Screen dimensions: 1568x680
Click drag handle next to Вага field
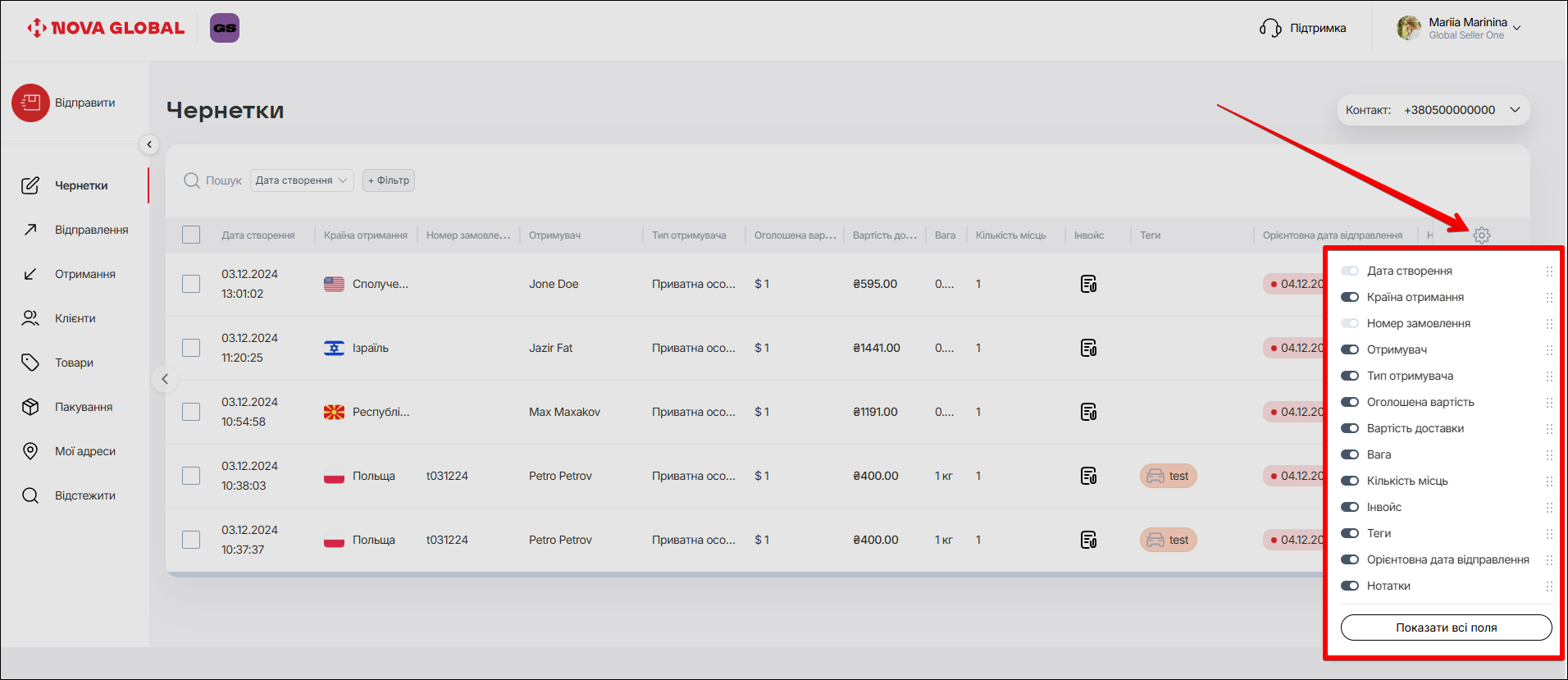[x=1548, y=455]
